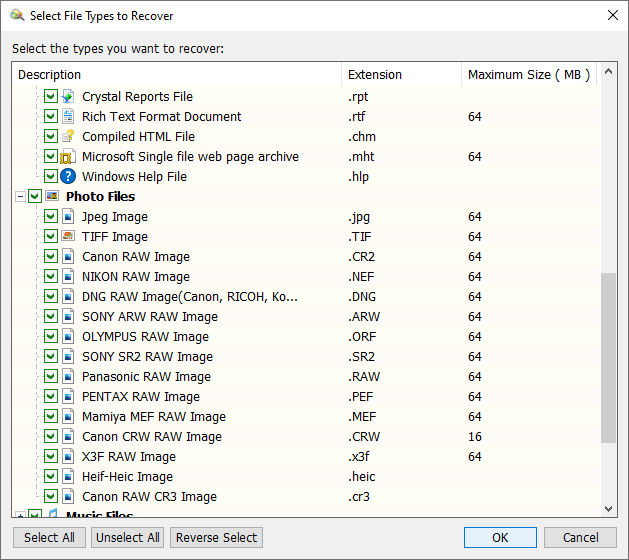
Task: Close the Select File Types dialog
Action: (x=613, y=16)
